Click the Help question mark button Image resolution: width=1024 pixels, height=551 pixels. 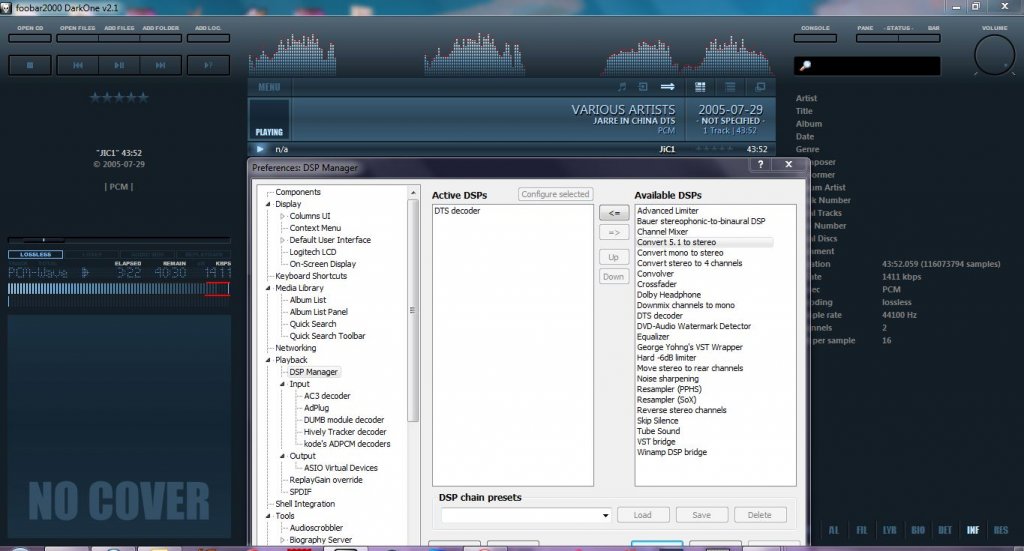pyautogui.click(x=760, y=165)
